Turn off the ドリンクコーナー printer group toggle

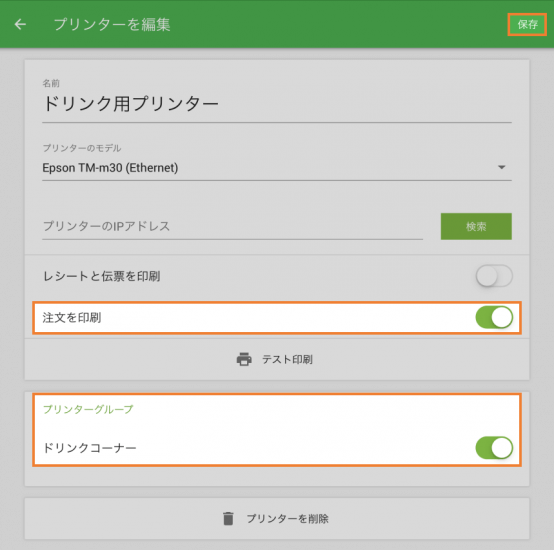(x=494, y=448)
